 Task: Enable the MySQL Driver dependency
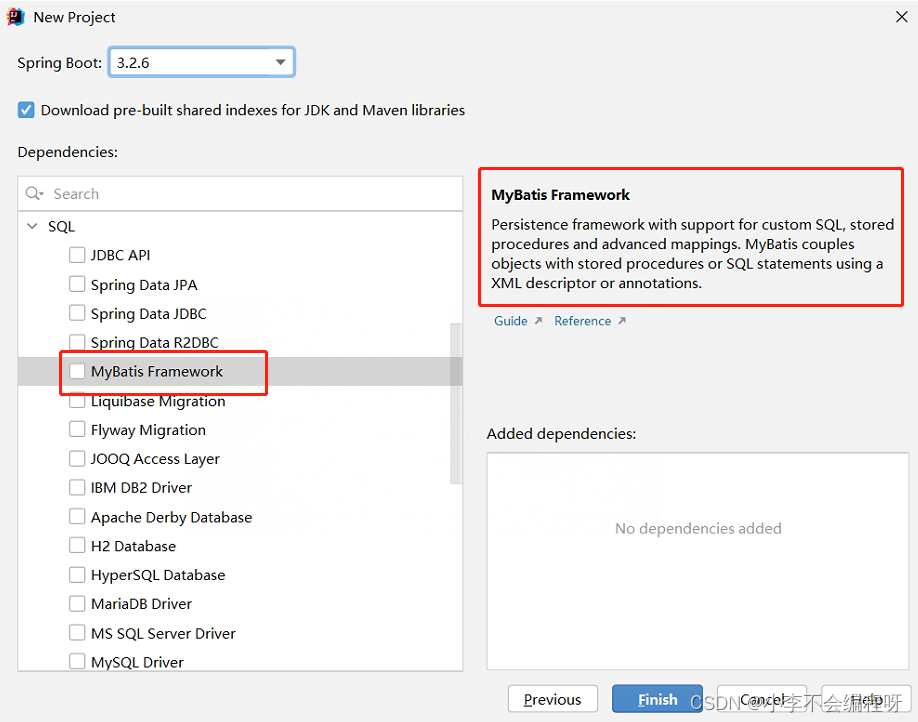(x=77, y=661)
